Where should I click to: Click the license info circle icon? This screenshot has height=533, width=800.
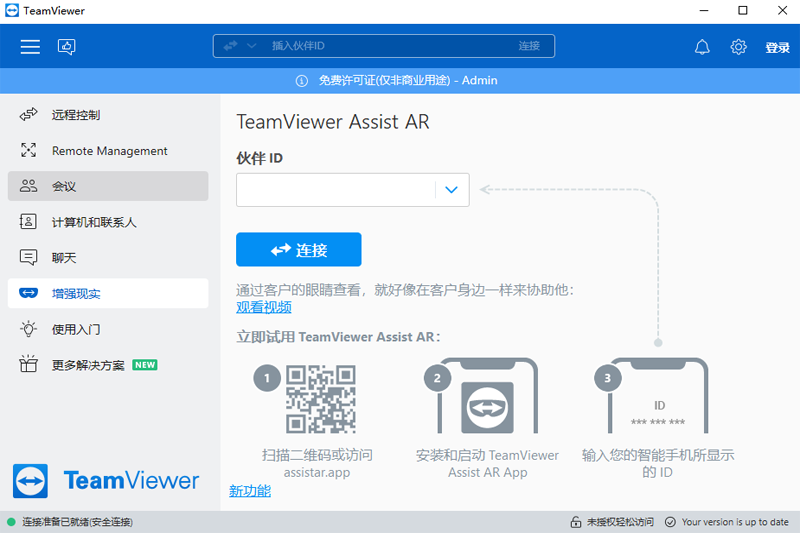[x=302, y=81]
